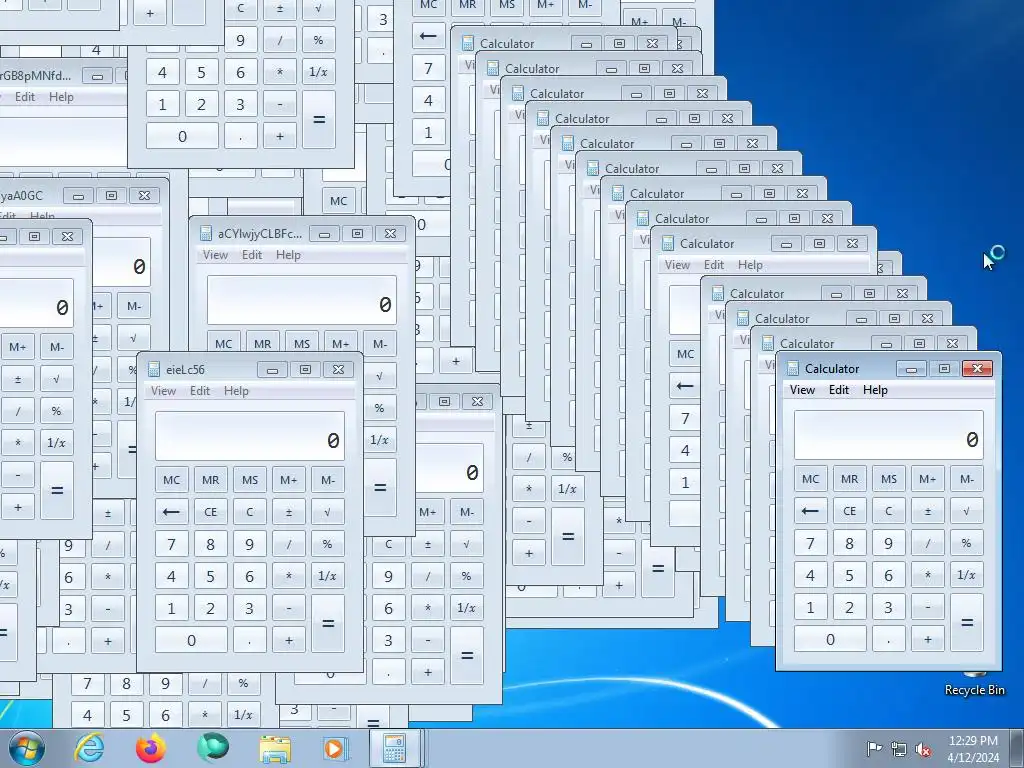
Task: Click MC in the aCYlwjyCLBFc window
Action: [223, 343]
